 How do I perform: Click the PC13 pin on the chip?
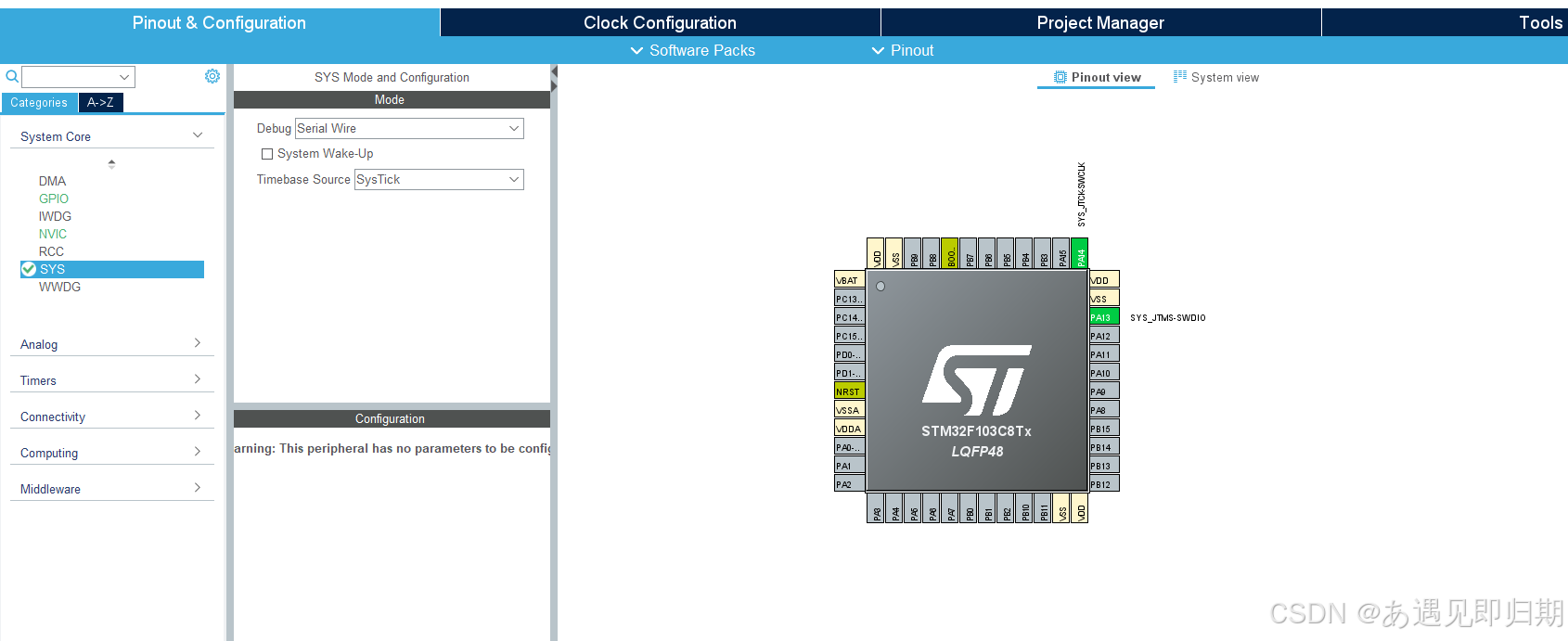(850, 299)
